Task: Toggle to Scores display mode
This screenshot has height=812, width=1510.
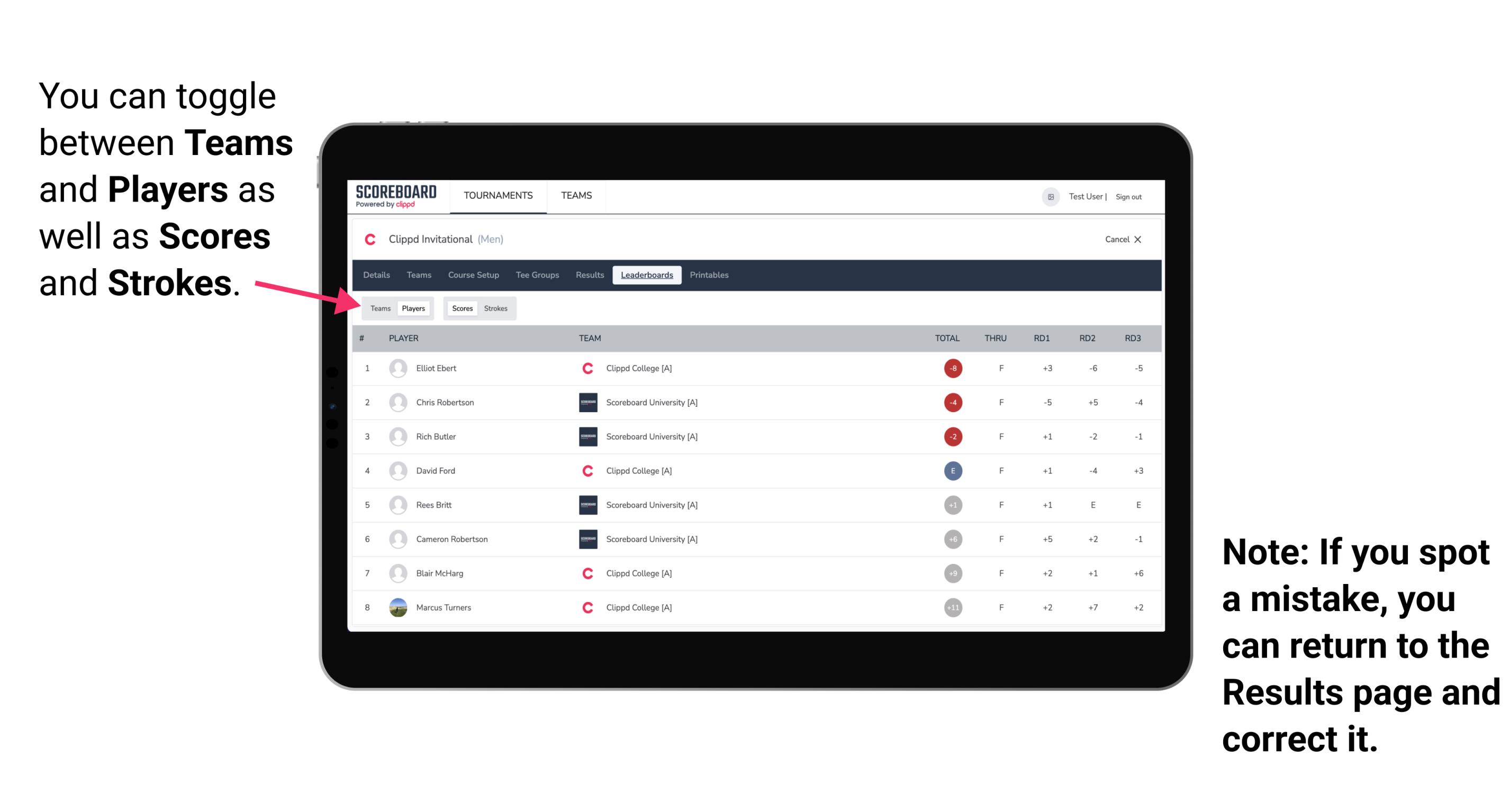Action: coord(461,308)
